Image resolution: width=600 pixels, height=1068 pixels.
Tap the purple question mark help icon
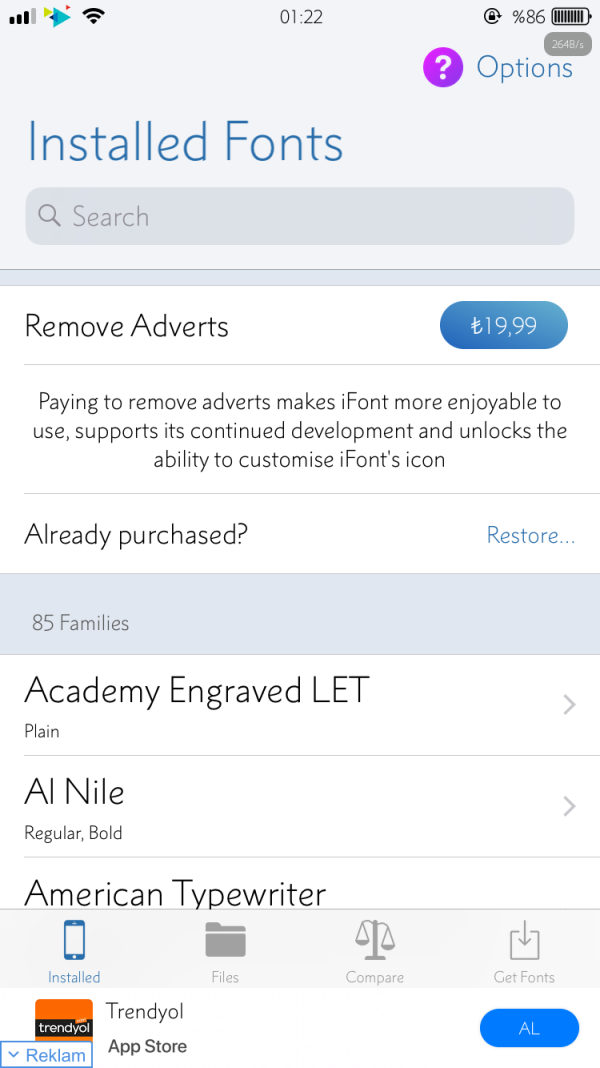(443, 68)
